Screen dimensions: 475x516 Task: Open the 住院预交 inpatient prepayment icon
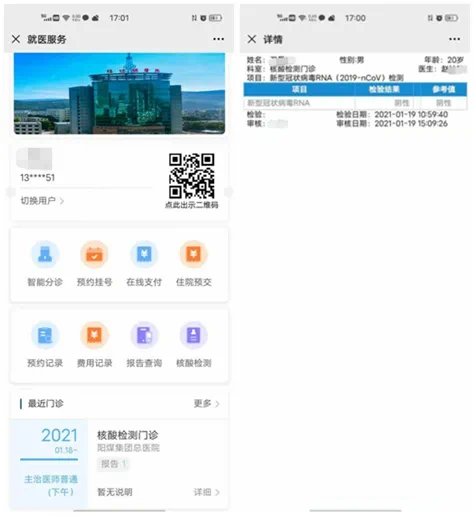194,254
